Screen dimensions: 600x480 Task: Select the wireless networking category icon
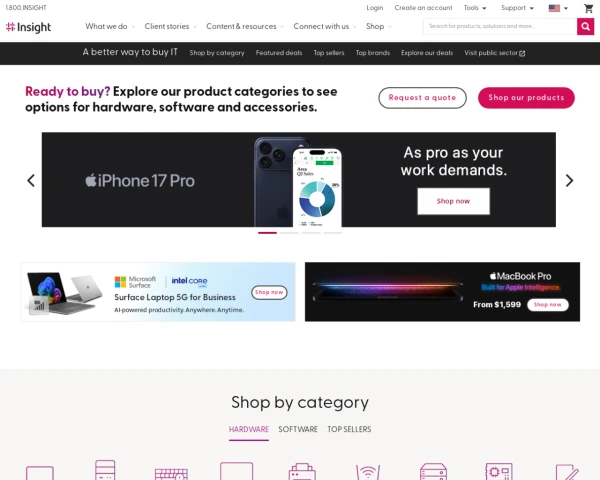(x=368, y=472)
